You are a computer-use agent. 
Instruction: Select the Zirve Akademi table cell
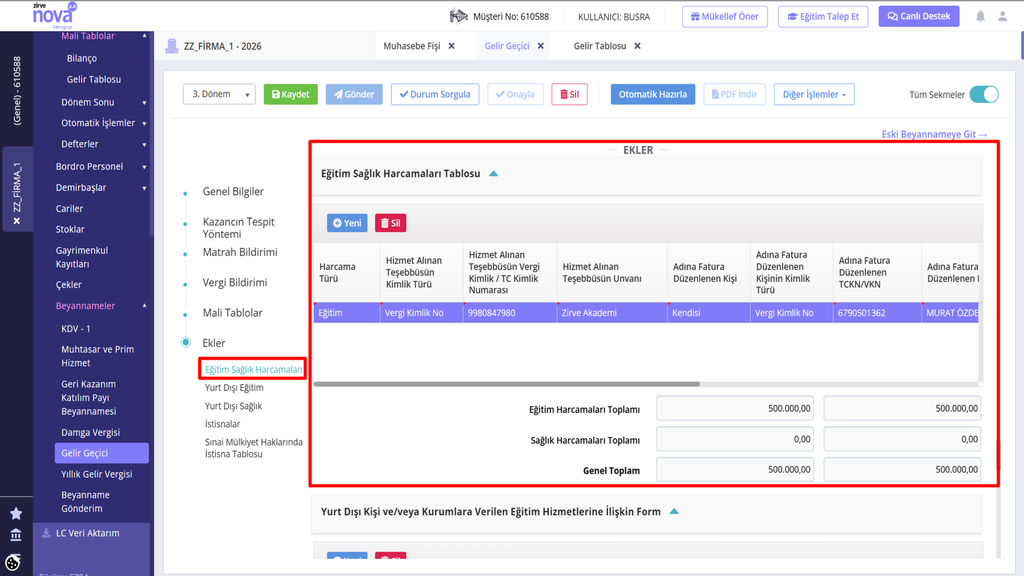point(612,313)
